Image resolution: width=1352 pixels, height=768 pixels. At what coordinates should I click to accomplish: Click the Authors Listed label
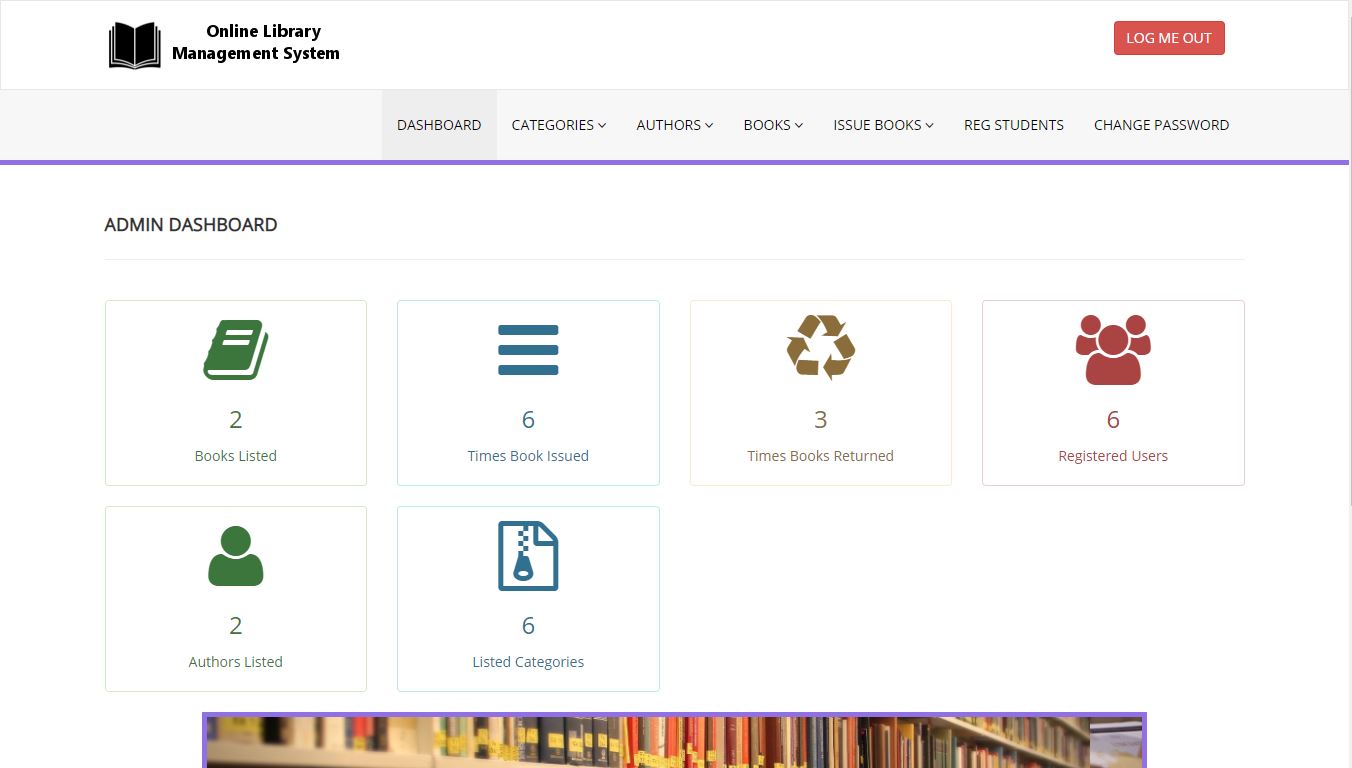pos(236,662)
